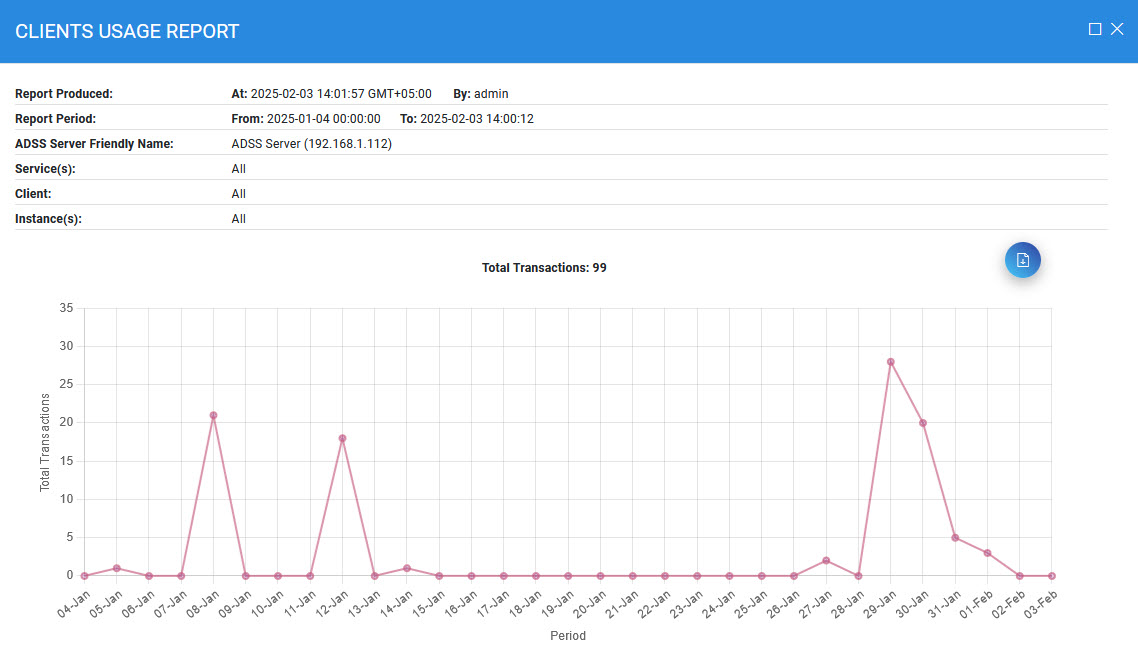The image size is (1138, 659).
Task: Click the 27-Jan data point
Action: point(826,561)
